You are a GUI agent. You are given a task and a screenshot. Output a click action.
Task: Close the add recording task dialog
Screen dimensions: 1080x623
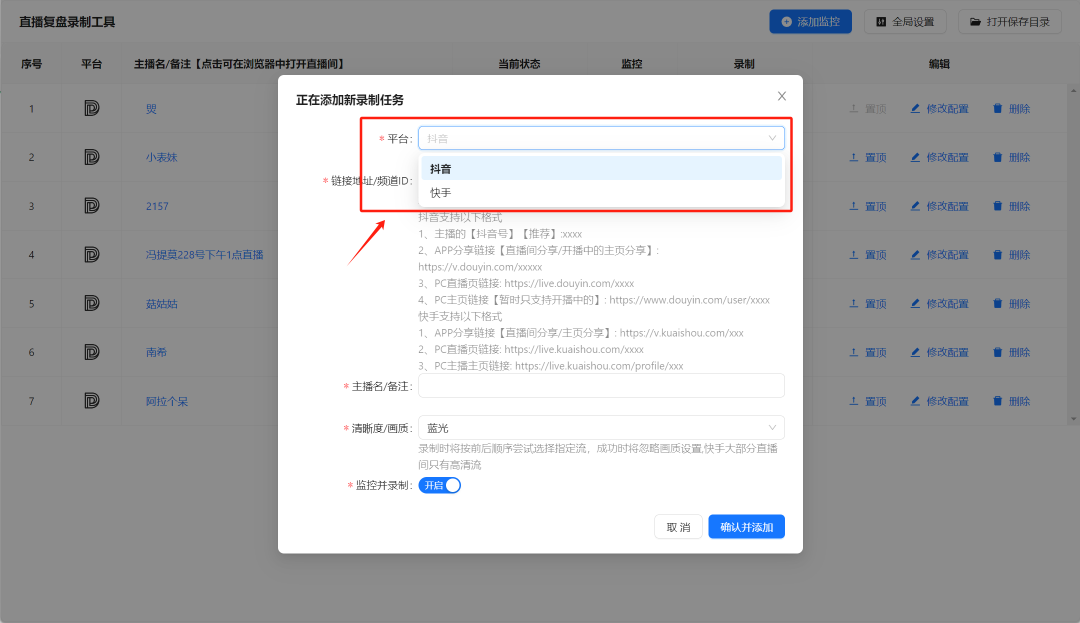pos(782,96)
